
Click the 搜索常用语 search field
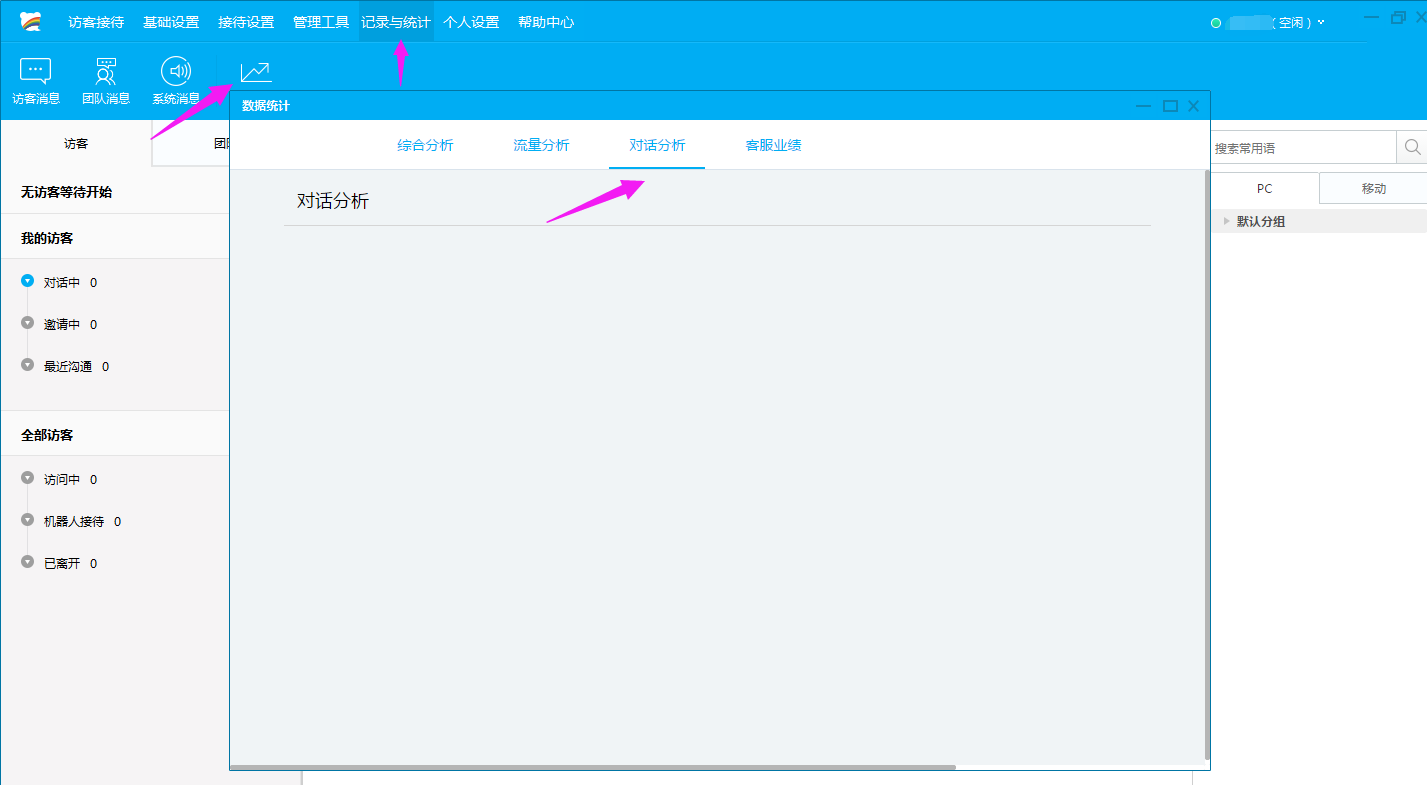click(x=1302, y=148)
